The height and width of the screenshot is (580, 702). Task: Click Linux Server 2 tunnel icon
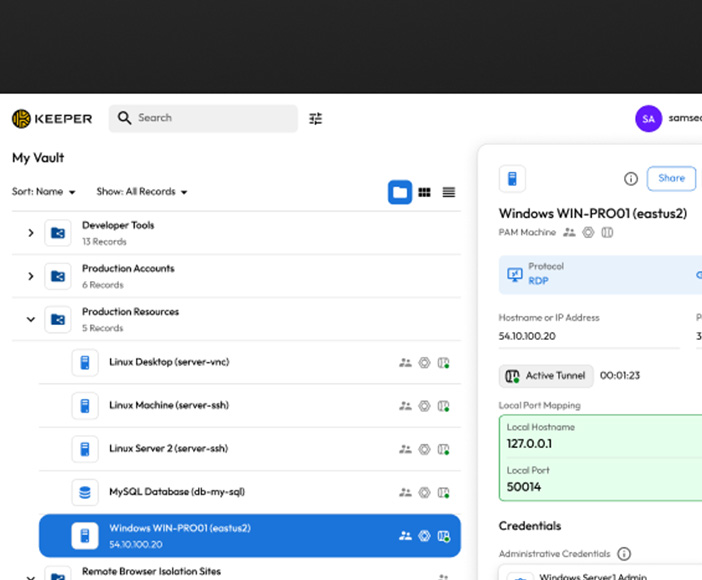coord(443,449)
